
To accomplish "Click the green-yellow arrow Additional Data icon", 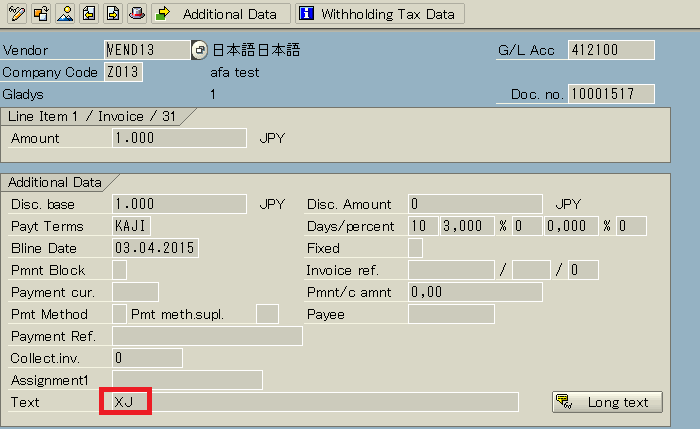I will coord(162,13).
